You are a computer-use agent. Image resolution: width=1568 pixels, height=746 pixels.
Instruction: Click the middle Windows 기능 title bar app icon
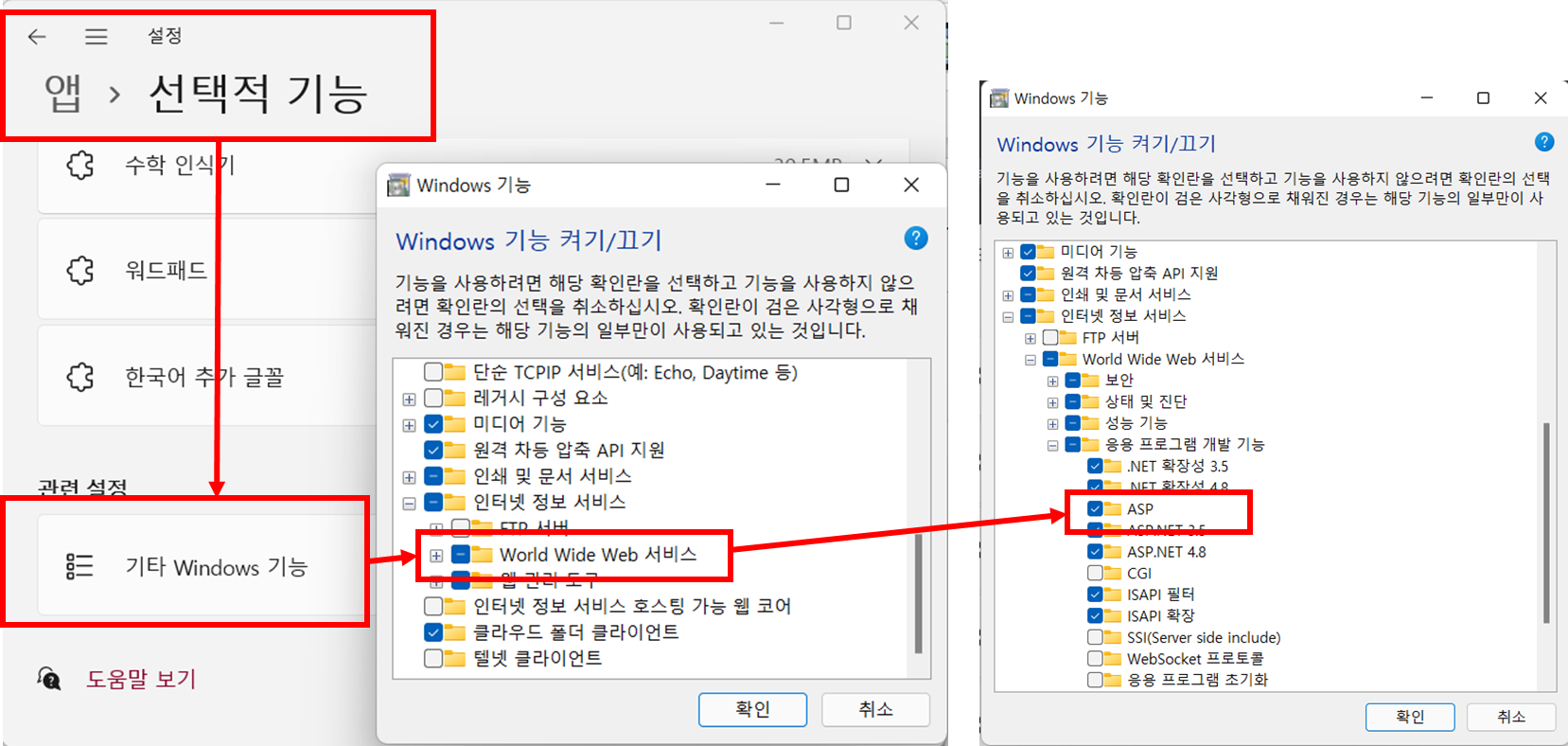point(399,185)
